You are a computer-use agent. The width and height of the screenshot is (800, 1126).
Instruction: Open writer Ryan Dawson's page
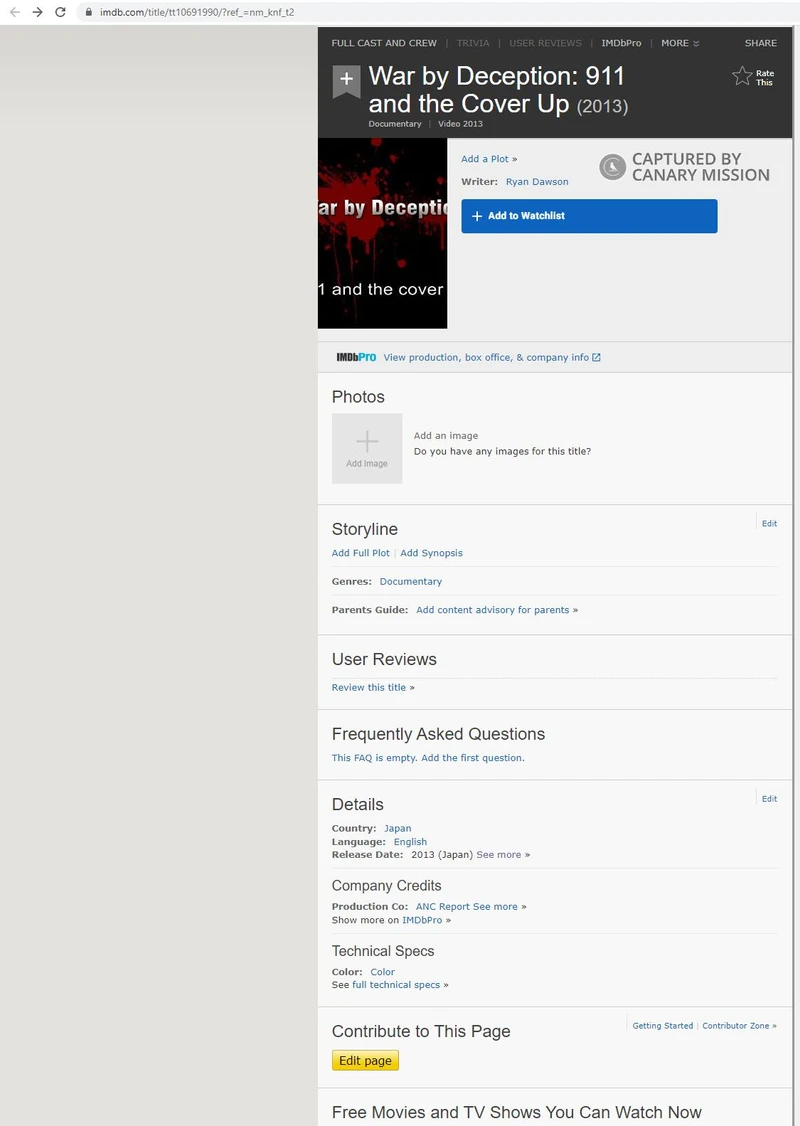click(x=537, y=182)
